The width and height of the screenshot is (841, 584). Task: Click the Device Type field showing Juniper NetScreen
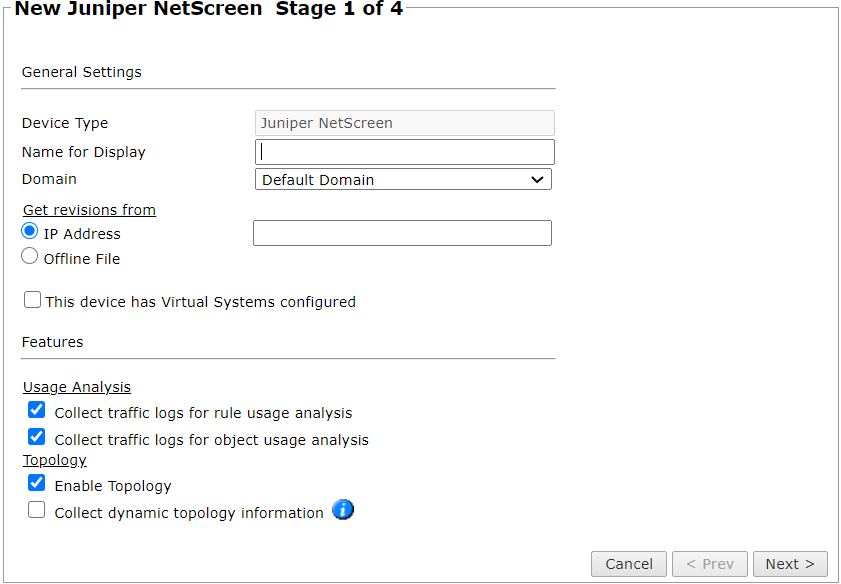(404, 122)
